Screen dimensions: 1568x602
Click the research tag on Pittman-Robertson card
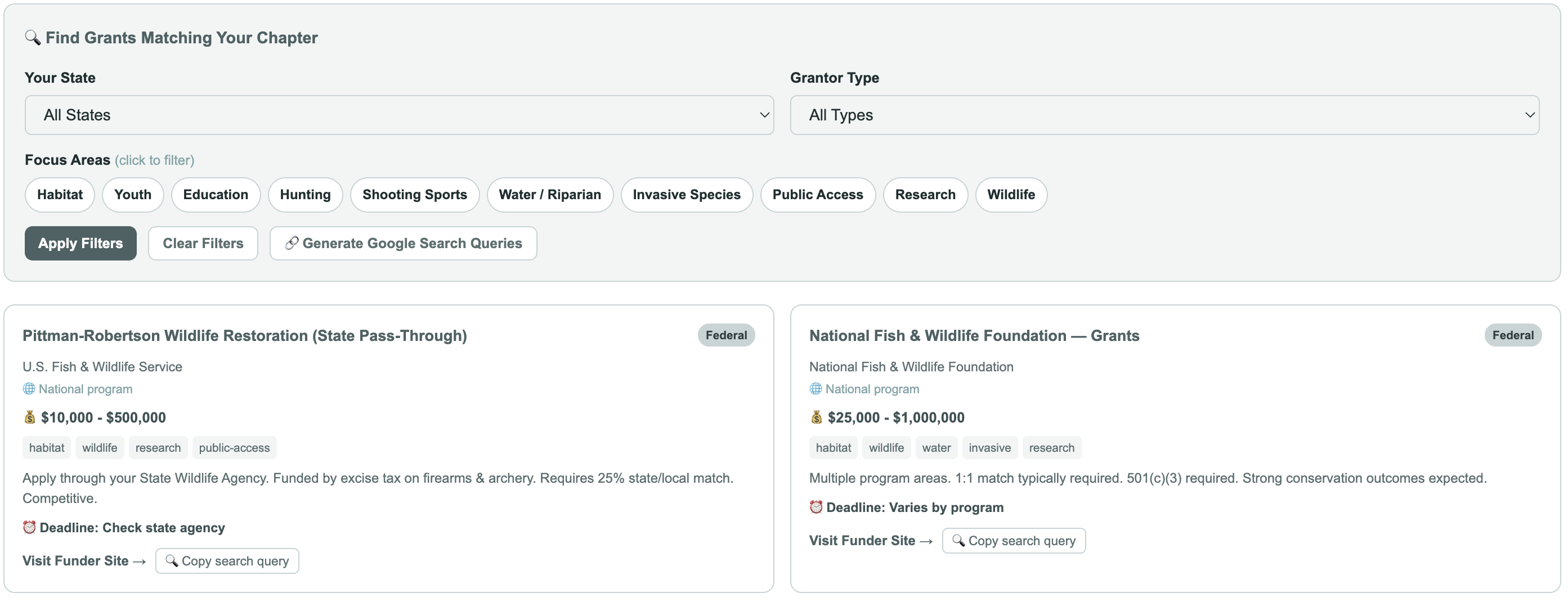pyautogui.click(x=158, y=448)
